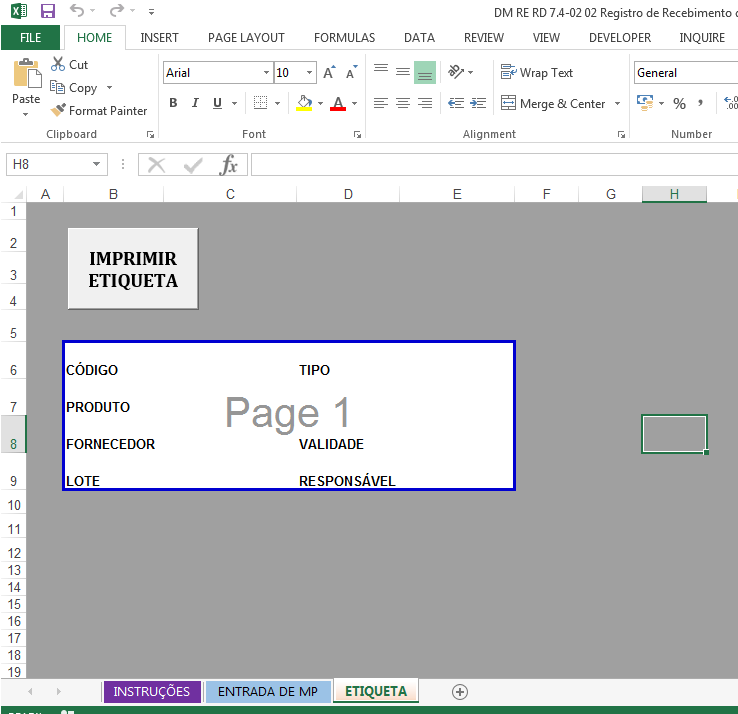The width and height of the screenshot is (738, 714).
Task: Switch to INSTRUÇÕES sheet tab
Action: click(x=152, y=691)
